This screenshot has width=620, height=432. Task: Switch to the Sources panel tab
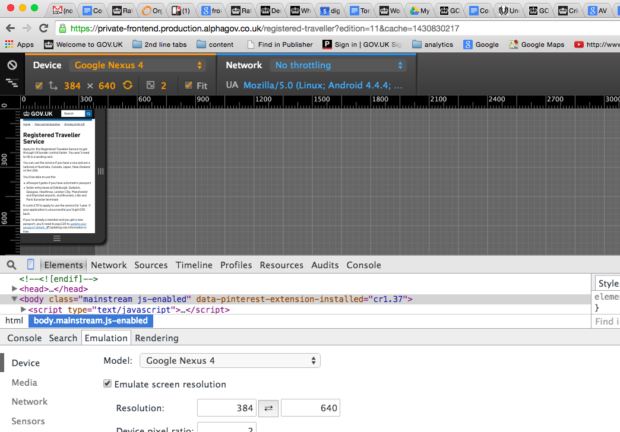click(x=151, y=265)
